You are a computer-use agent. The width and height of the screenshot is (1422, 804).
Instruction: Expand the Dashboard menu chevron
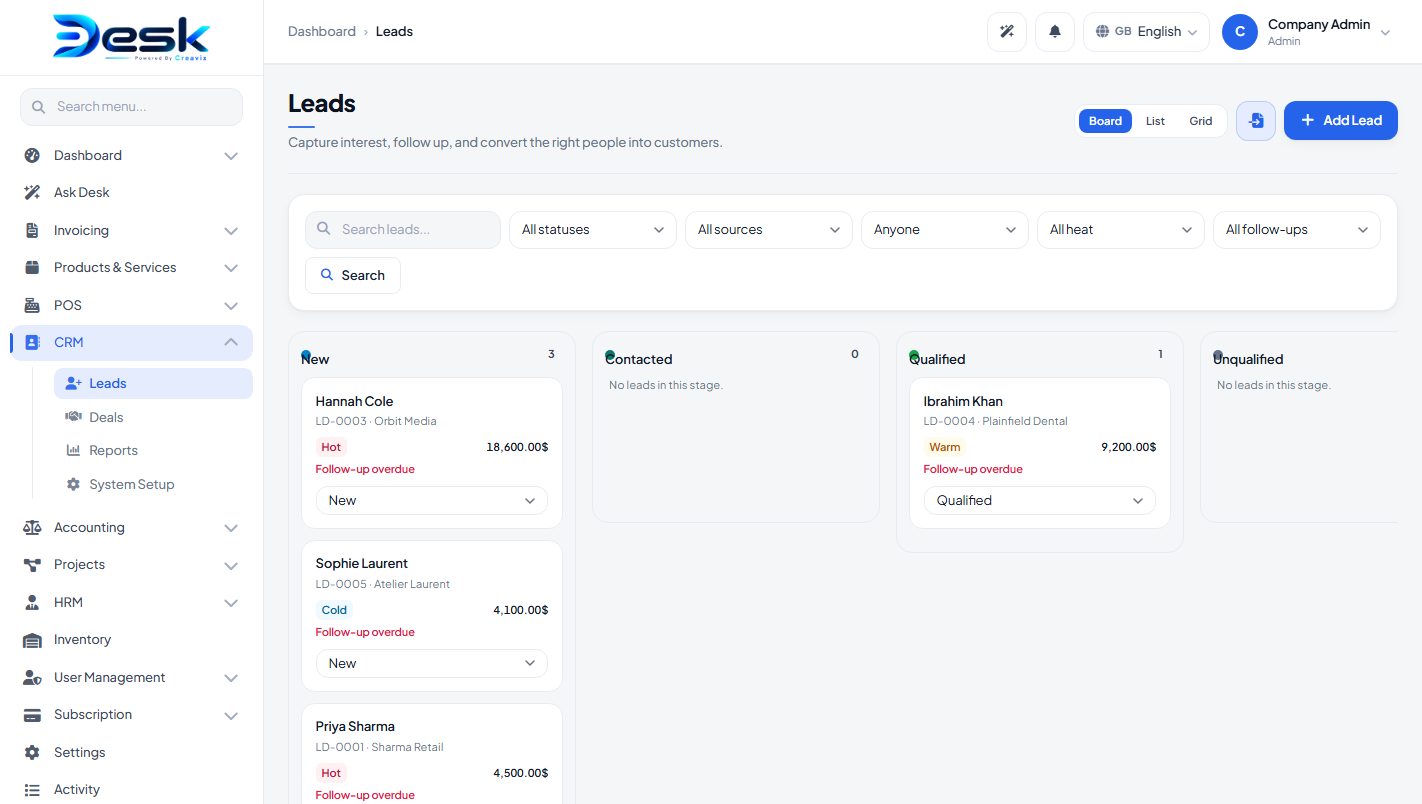(231, 156)
